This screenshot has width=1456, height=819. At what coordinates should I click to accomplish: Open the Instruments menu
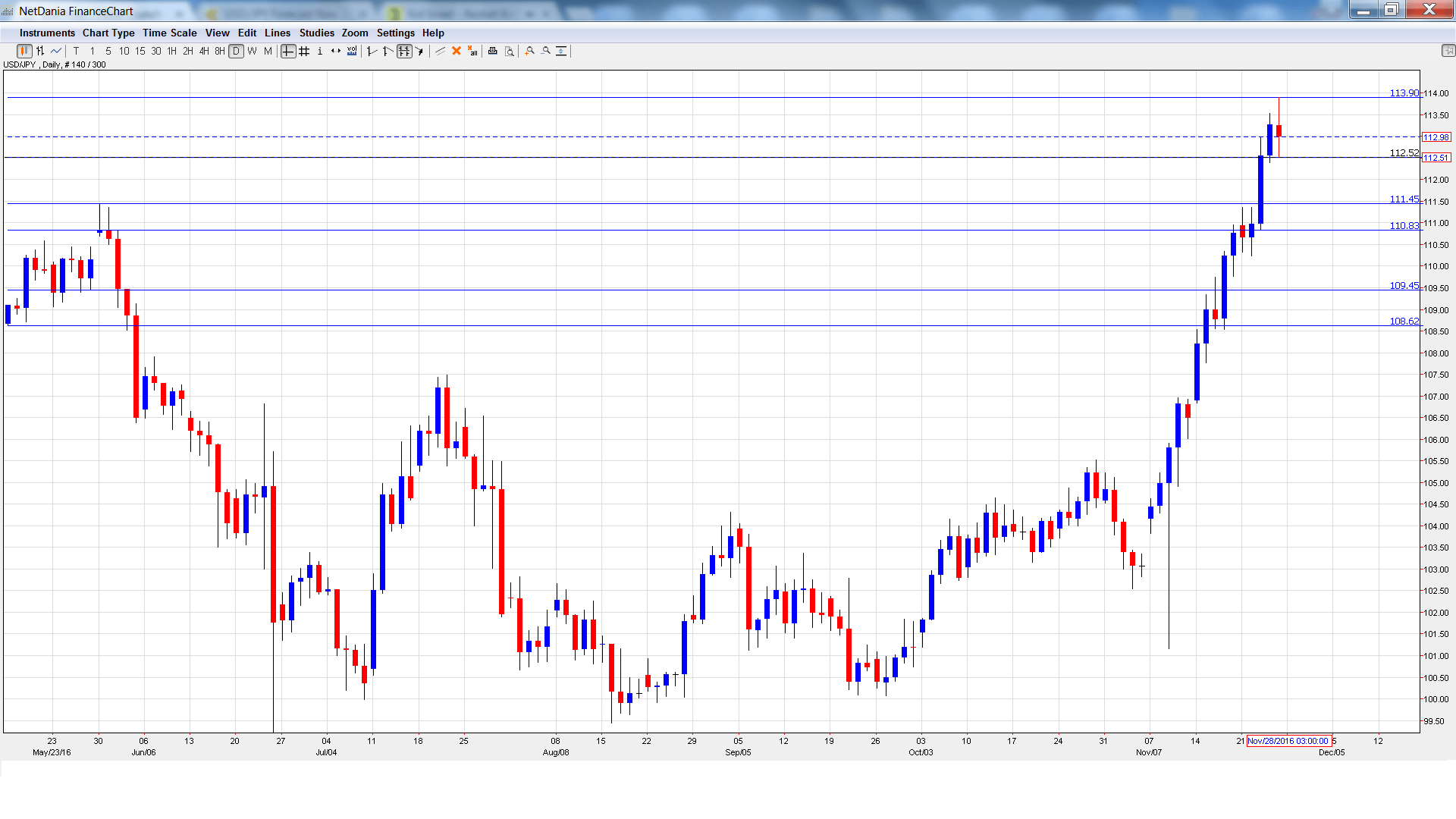pos(47,33)
